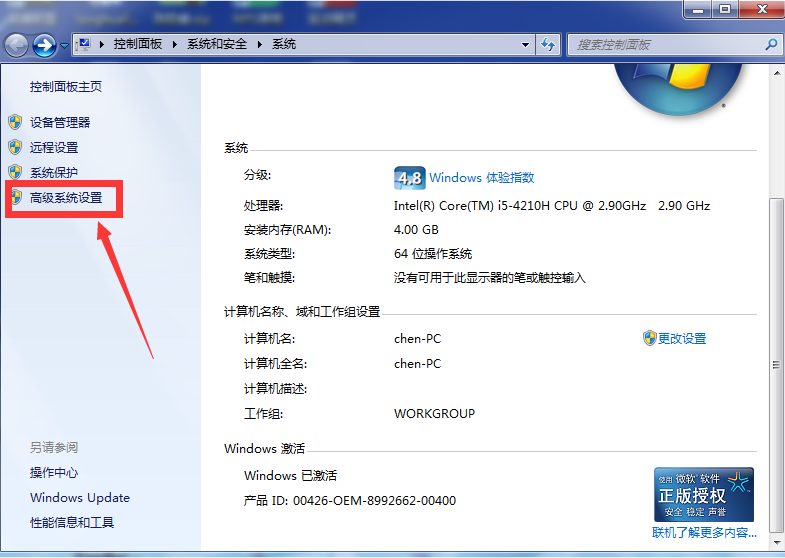Open 设备管理器 from sidebar
This screenshot has width=785, height=558.
(60, 122)
